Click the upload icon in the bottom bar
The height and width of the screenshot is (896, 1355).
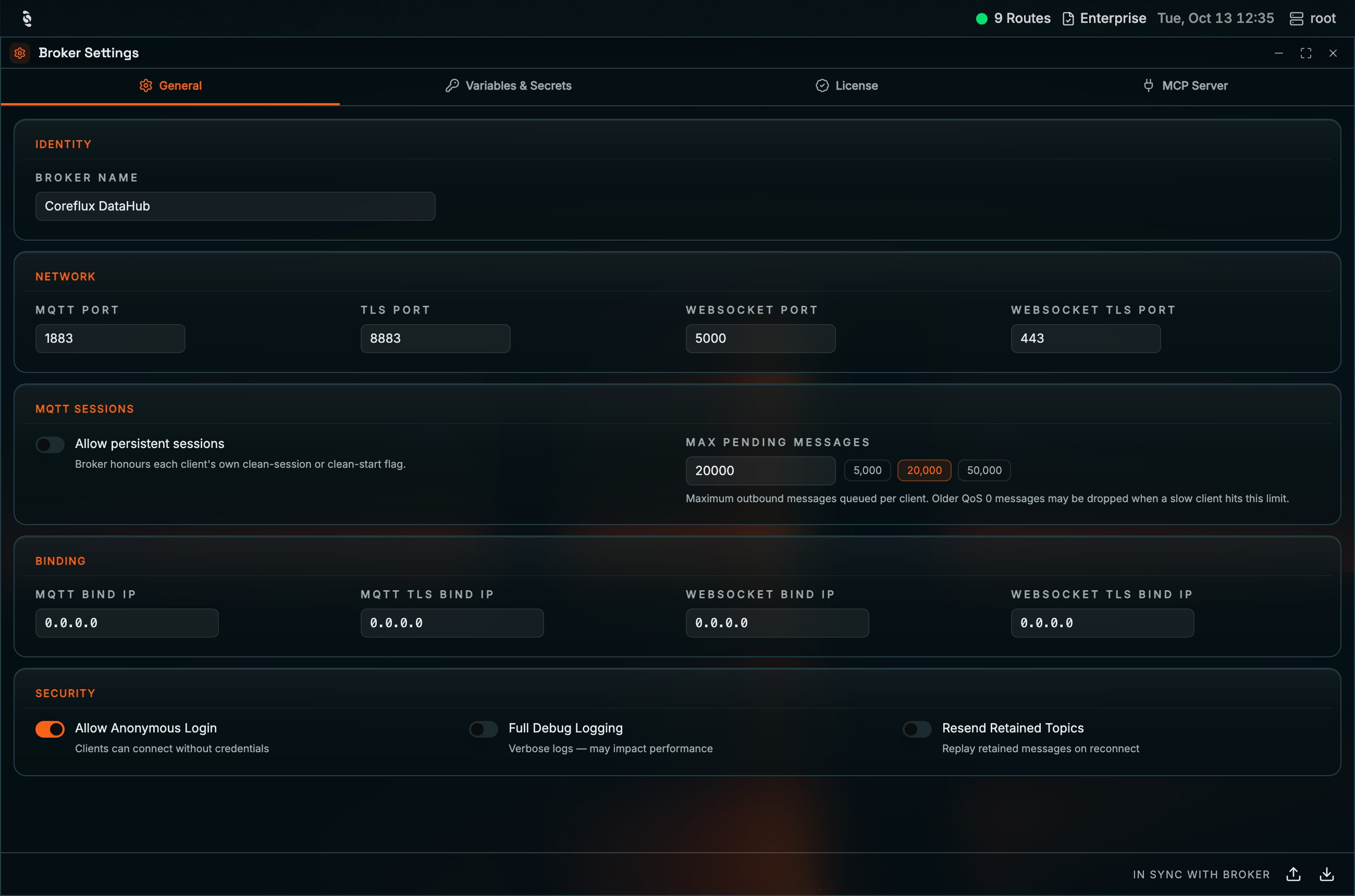(x=1294, y=874)
